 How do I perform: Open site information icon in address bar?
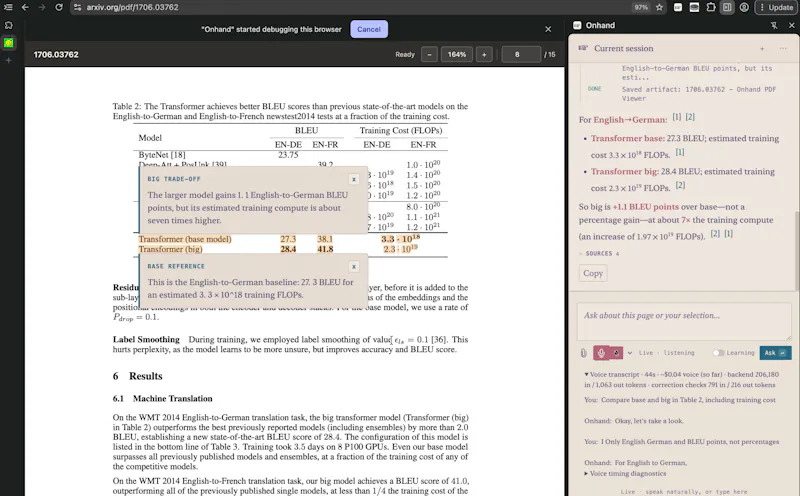78,7
